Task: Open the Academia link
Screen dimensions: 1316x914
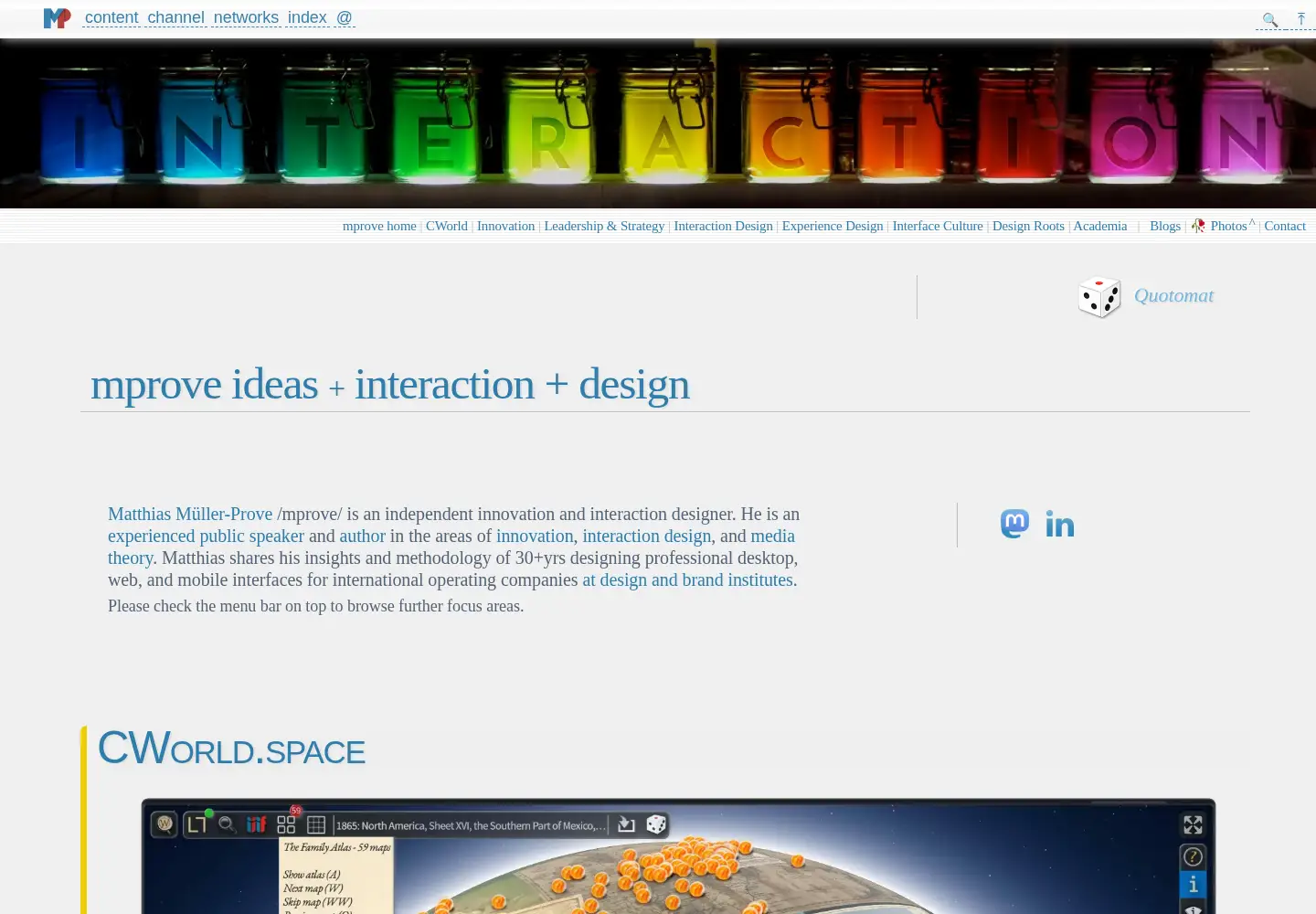Action: (1100, 226)
